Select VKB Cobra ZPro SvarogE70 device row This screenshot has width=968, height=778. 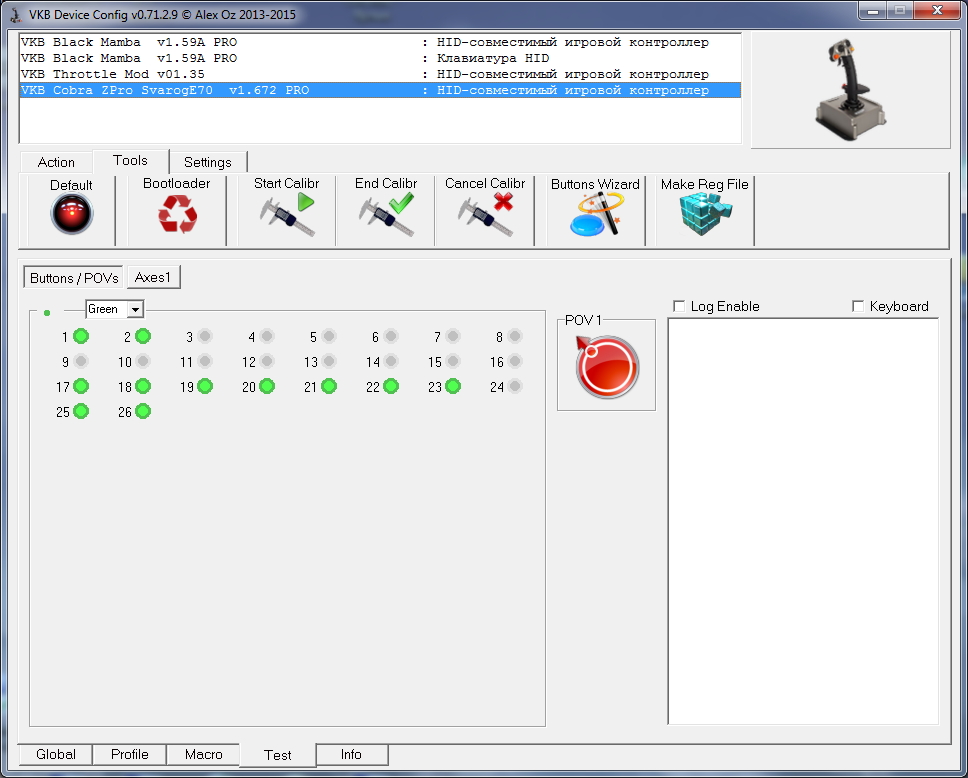tap(380, 90)
